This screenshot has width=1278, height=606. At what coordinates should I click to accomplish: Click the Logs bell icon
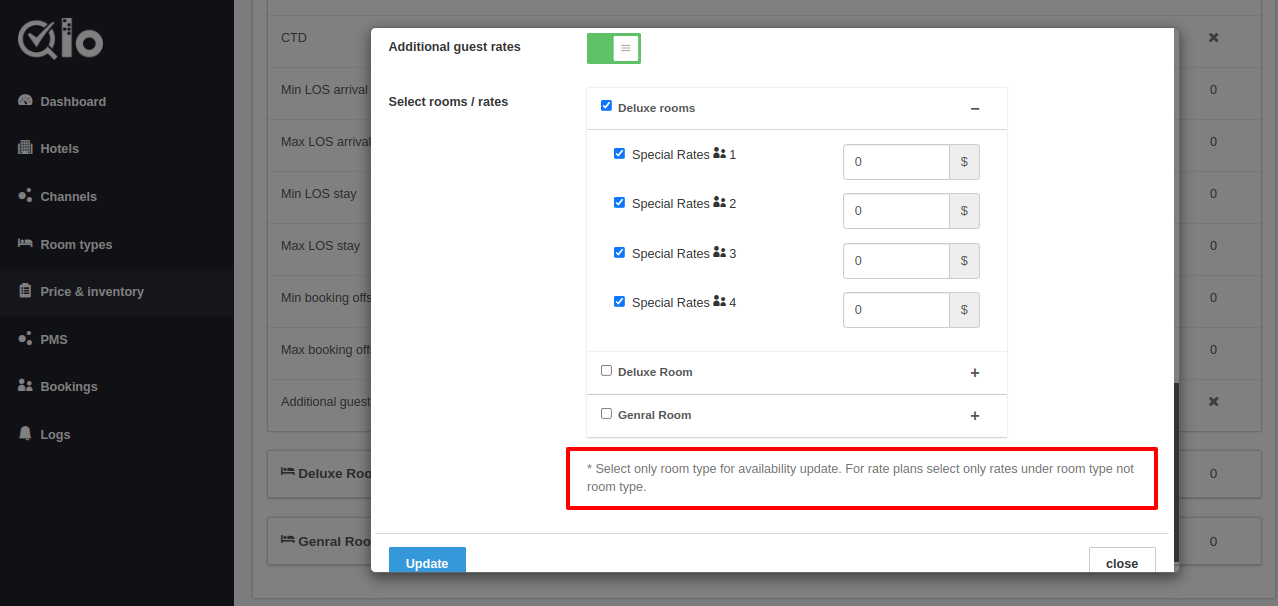point(25,434)
